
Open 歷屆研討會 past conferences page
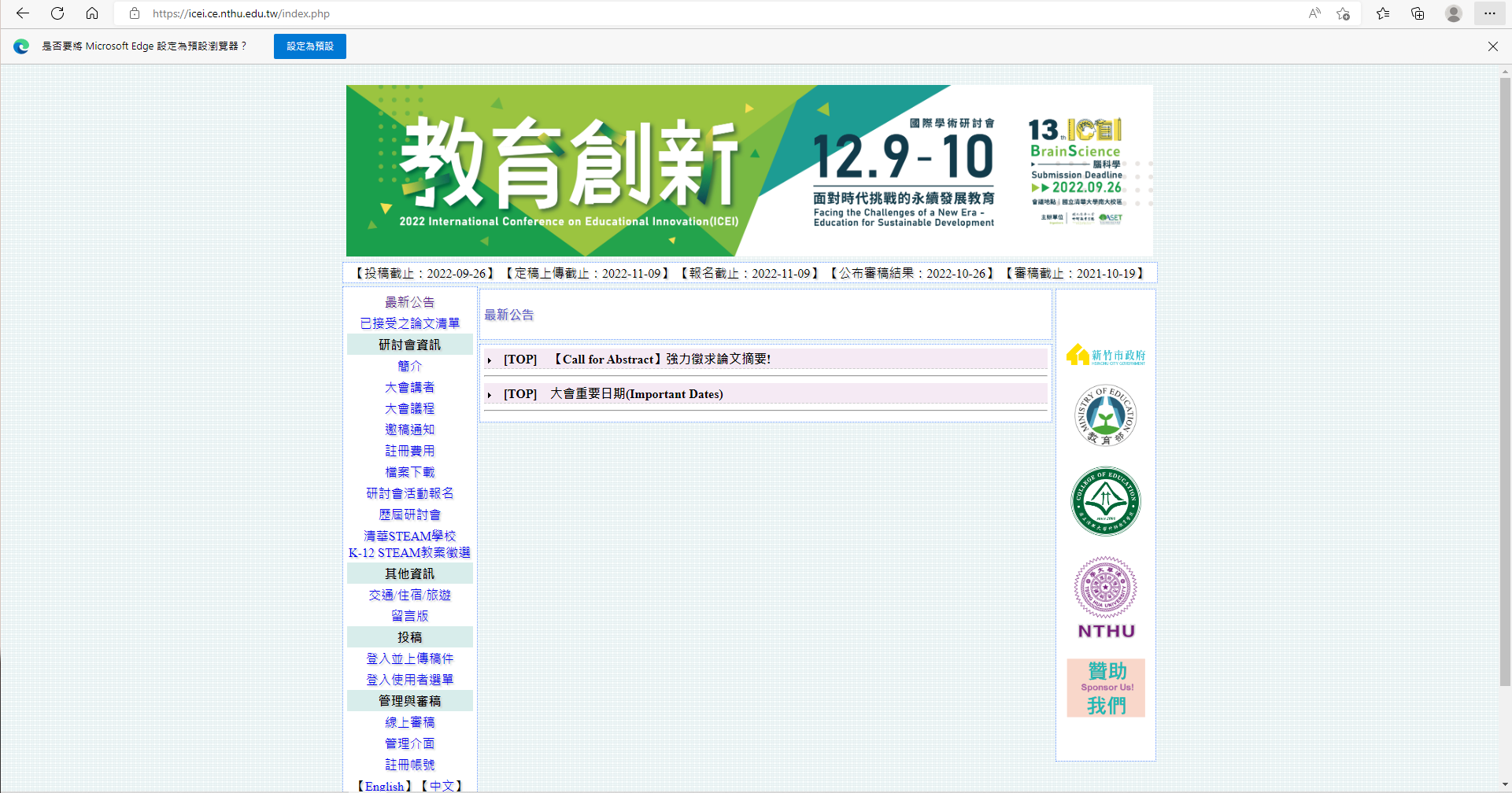(409, 515)
